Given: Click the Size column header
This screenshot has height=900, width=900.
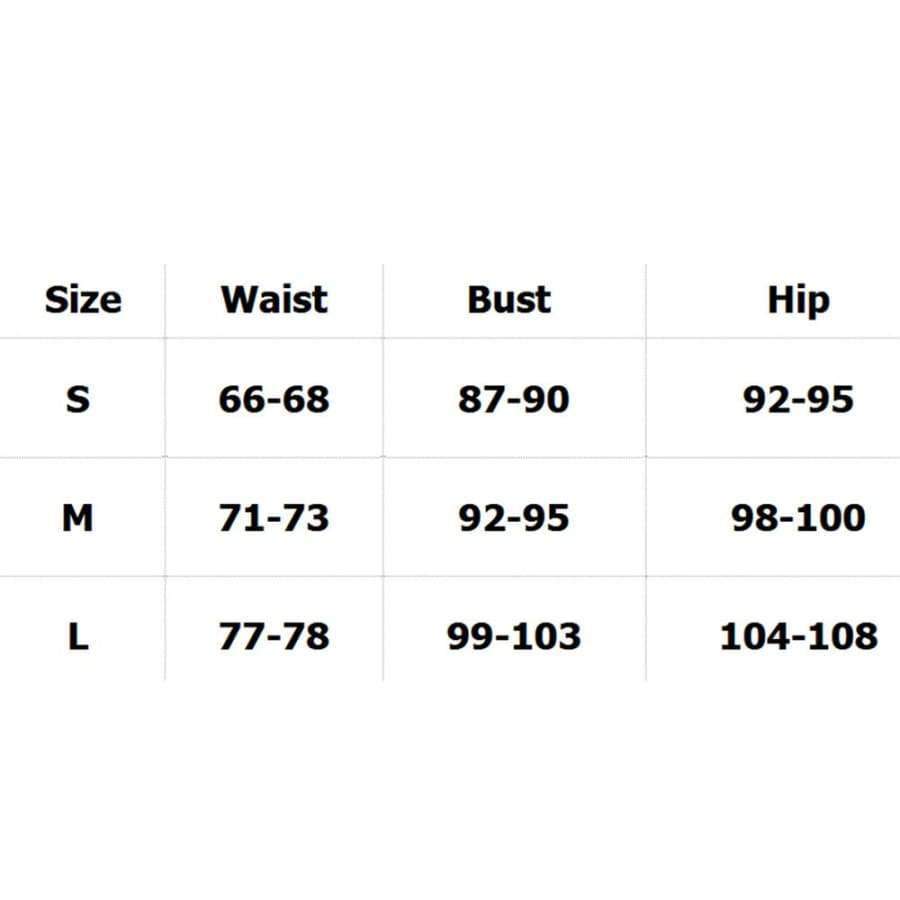Looking at the screenshot, I should pyautogui.click(x=83, y=299).
